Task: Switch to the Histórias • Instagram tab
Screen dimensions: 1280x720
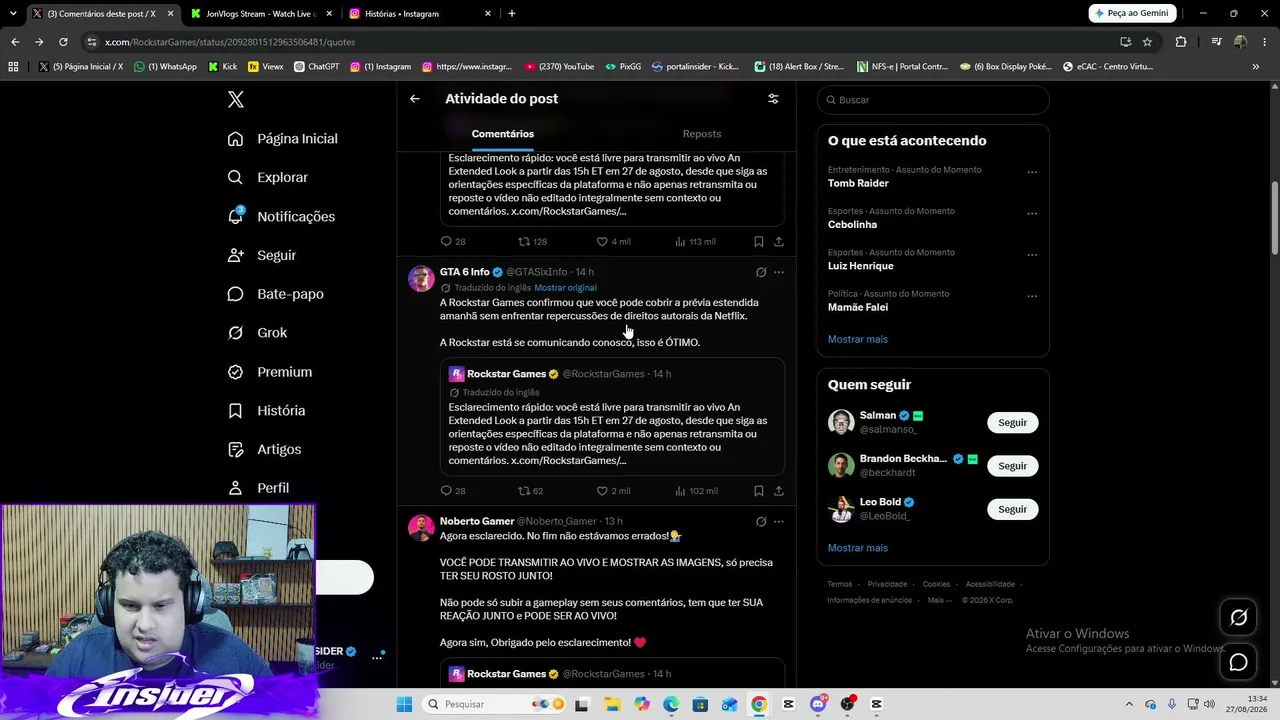Action: tap(421, 14)
